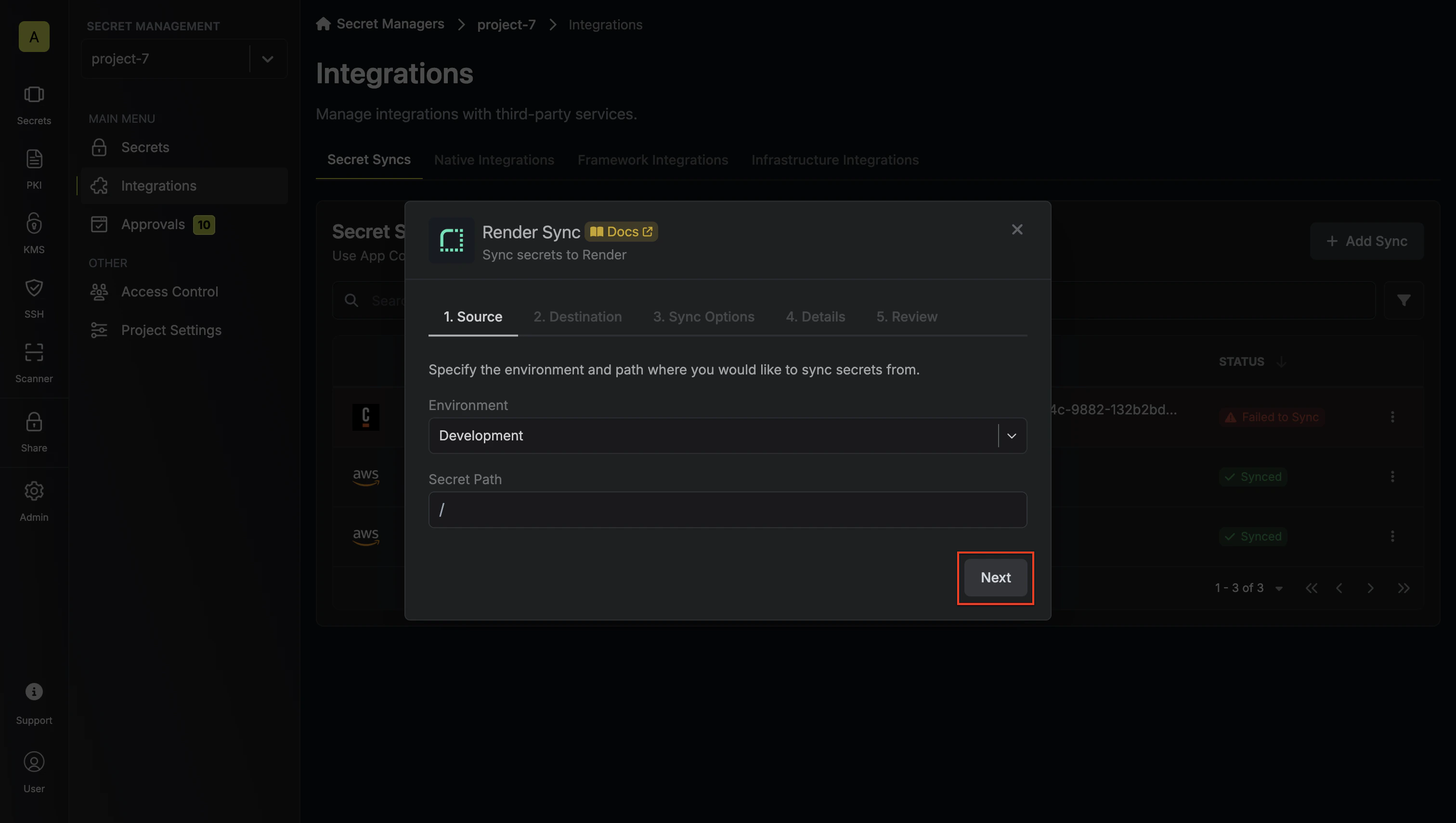The image size is (1456, 823).
Task: Close the Render Sync dialog
Action: pos(1017,230)
